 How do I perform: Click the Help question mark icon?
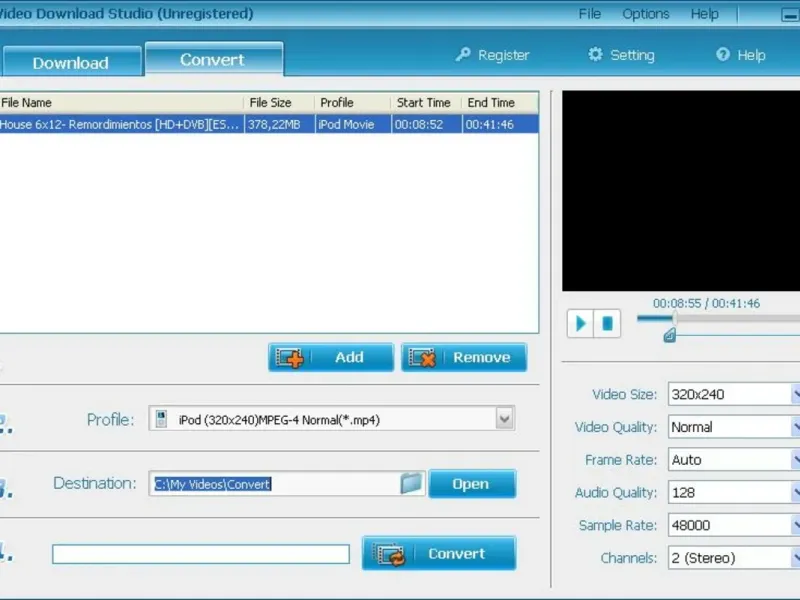(723, 54)
